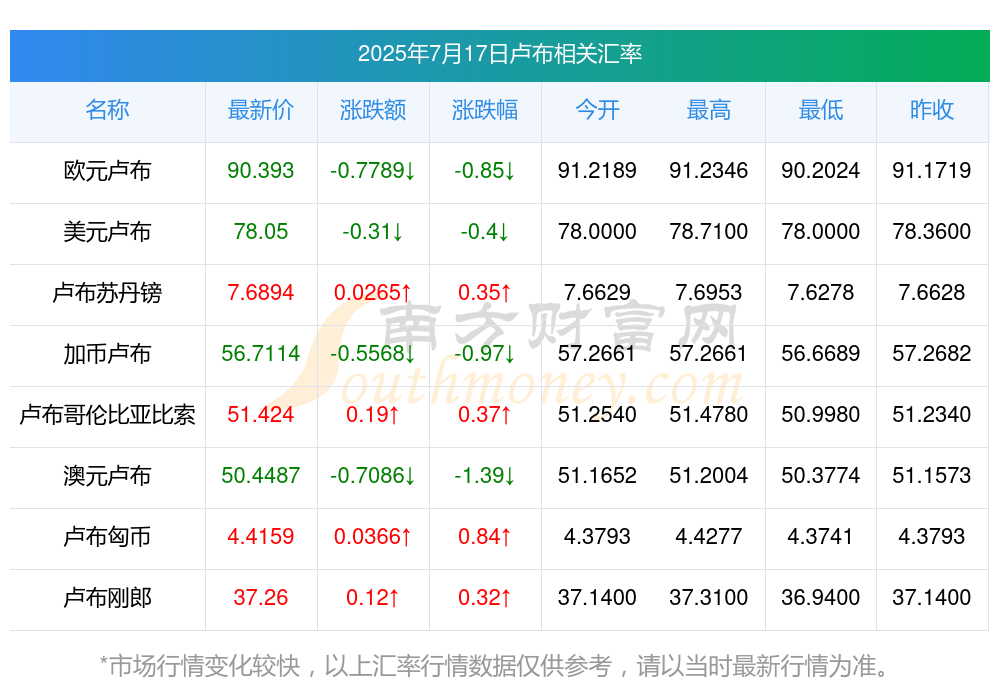
Task: Click lowest value 4.3741
Action: (821, 536)
